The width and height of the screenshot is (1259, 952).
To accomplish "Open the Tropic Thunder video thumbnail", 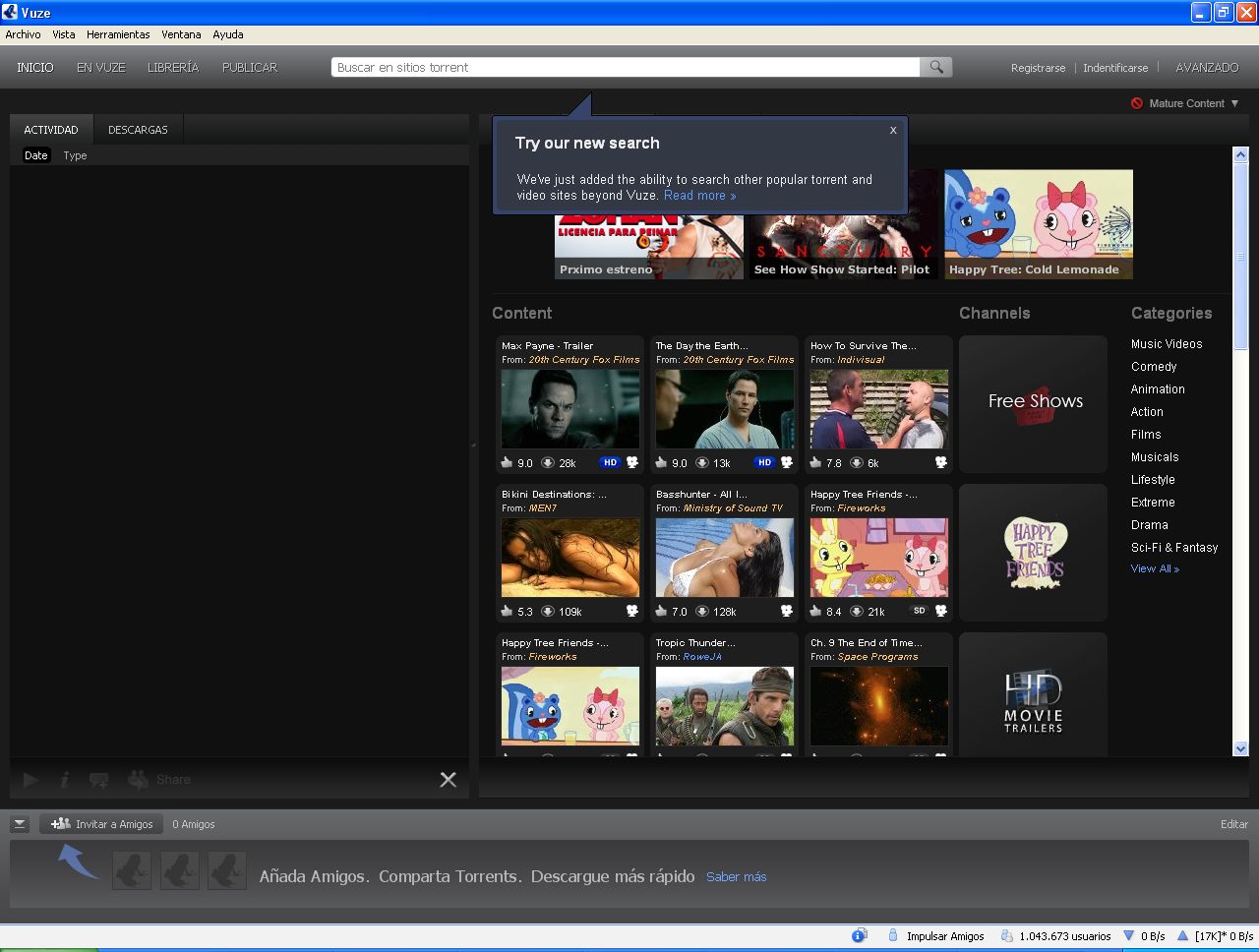I will coord(725,706).
